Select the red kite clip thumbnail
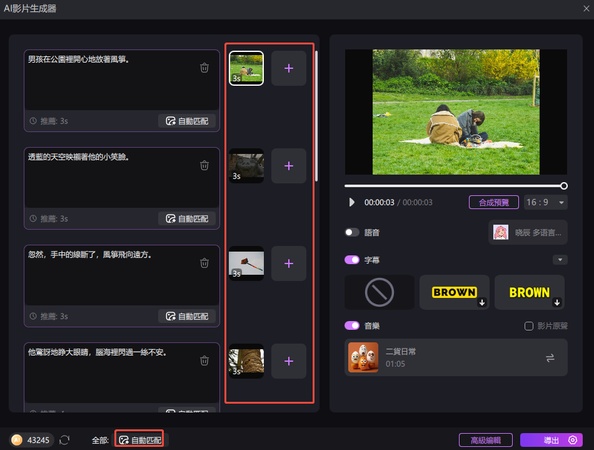Viewport: 594px width, 450px height. 247,264
